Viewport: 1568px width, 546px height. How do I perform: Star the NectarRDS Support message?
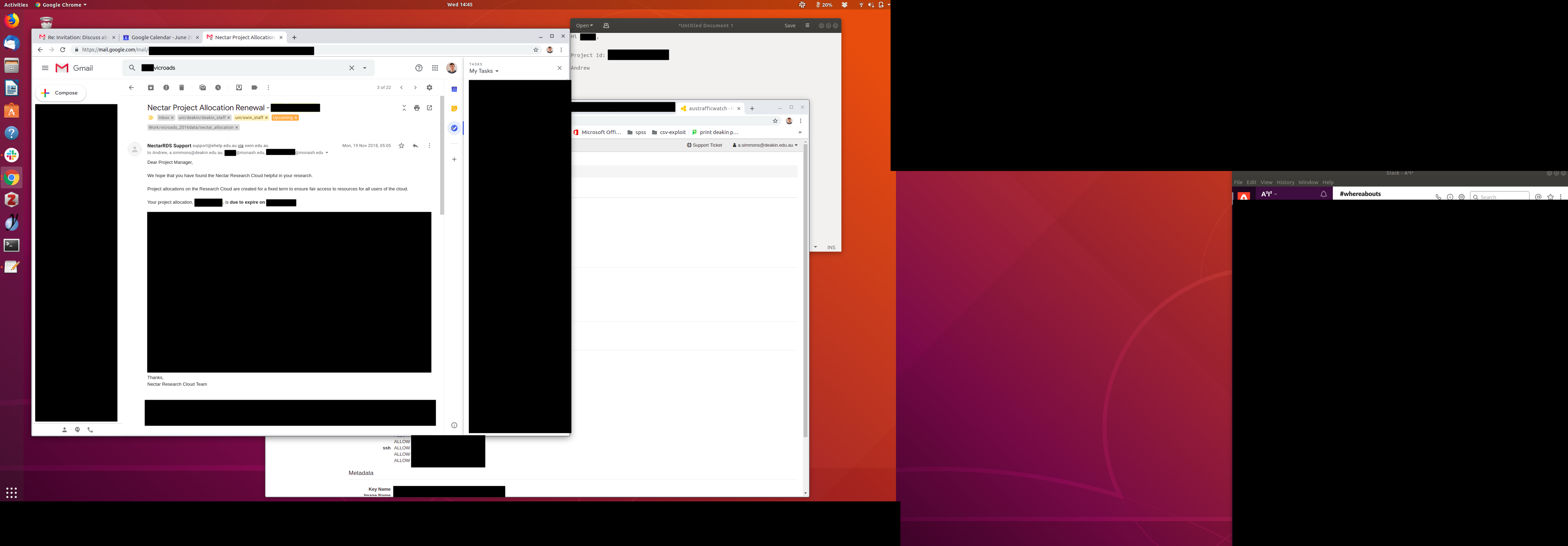tap(401, 146)
